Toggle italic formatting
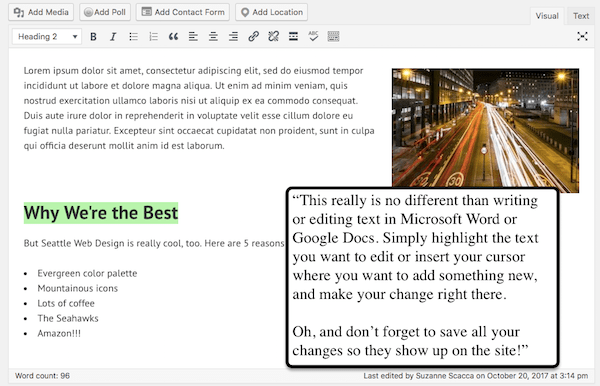 point(113,37)
